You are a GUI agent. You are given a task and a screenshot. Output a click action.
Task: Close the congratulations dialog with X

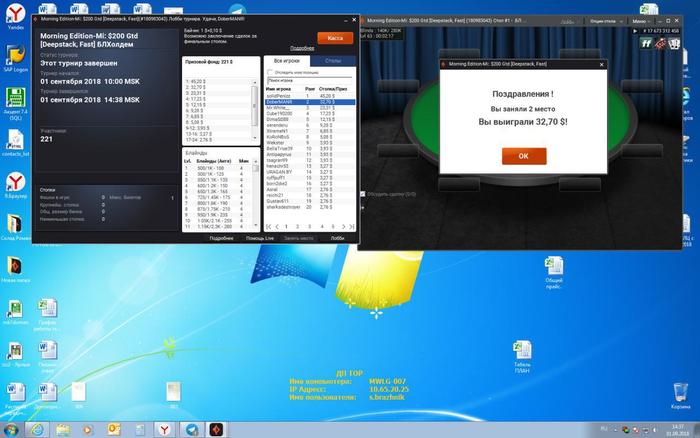coord(601,64)
